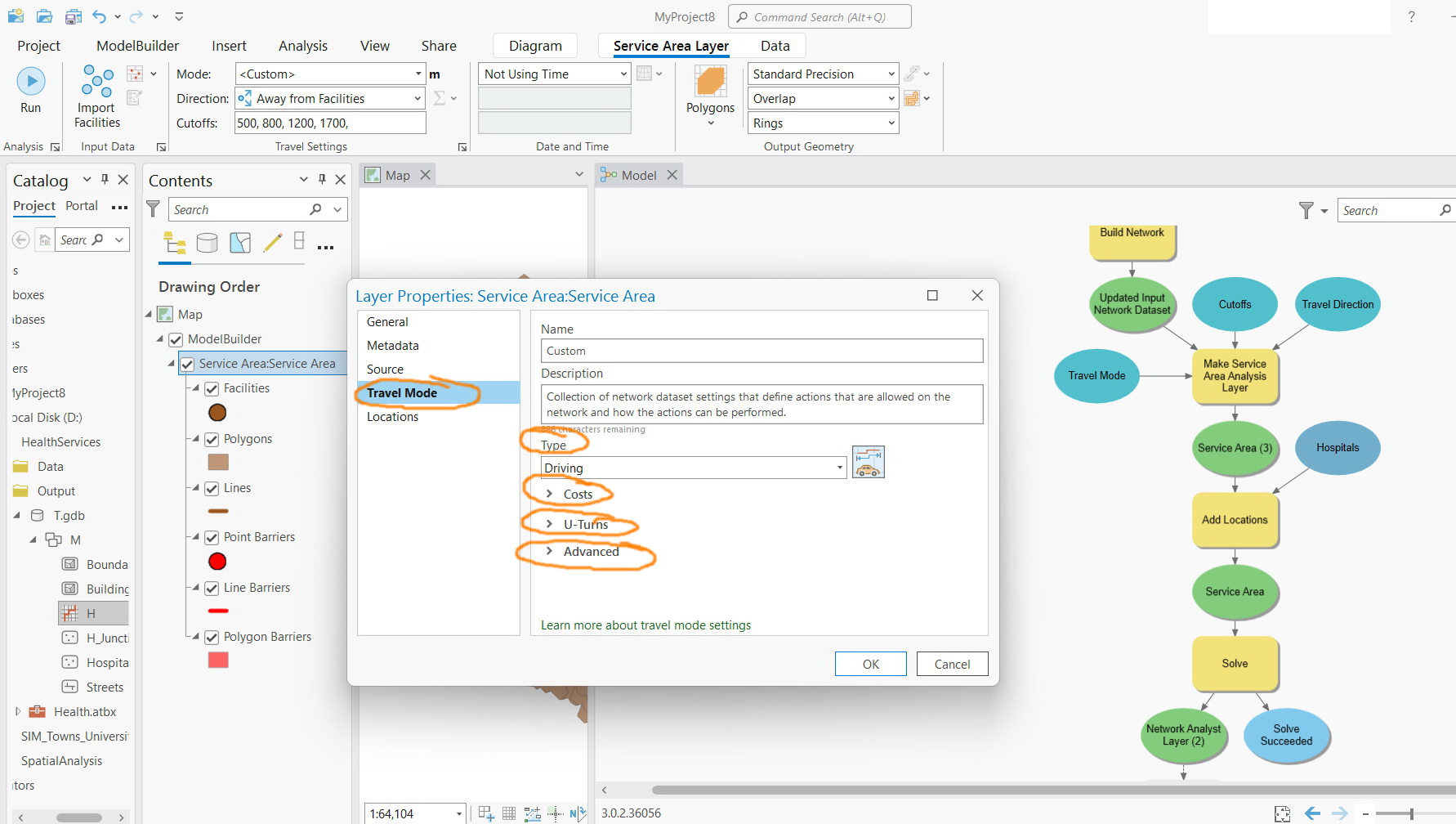Click List By Selection icon
1456x824 pixels.
click(240, 243)
